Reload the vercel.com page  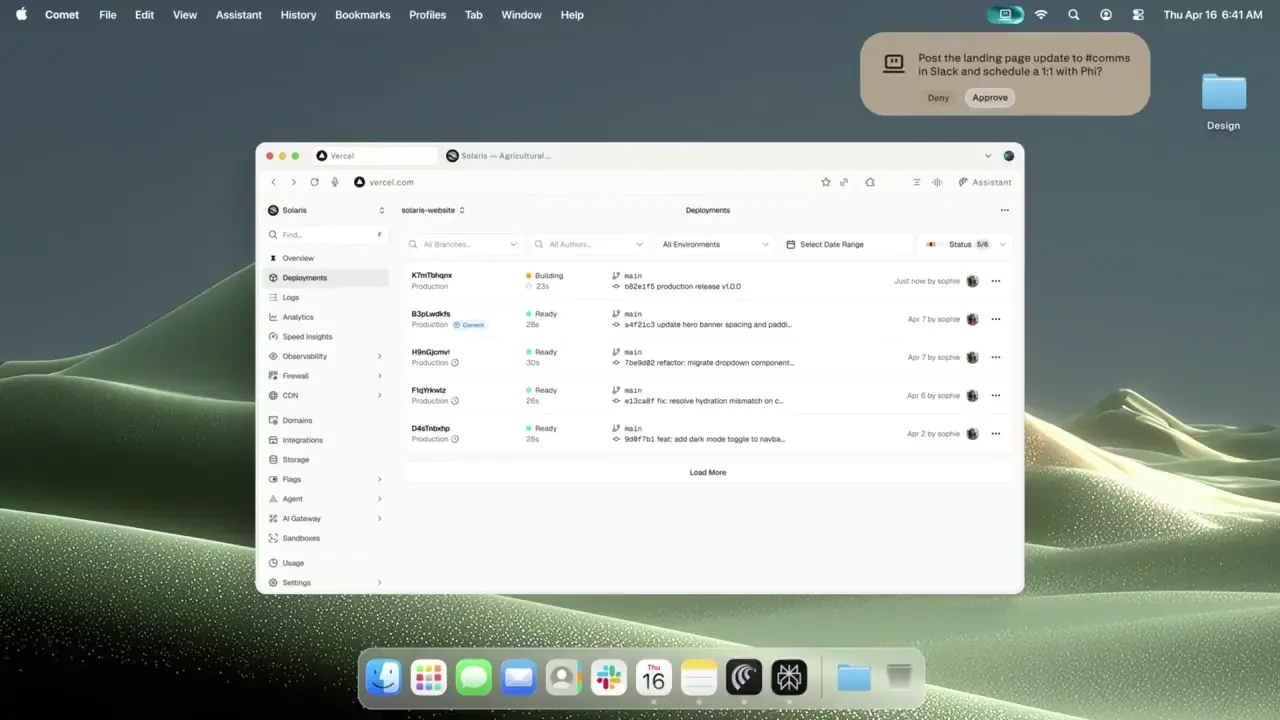[314, 182]
